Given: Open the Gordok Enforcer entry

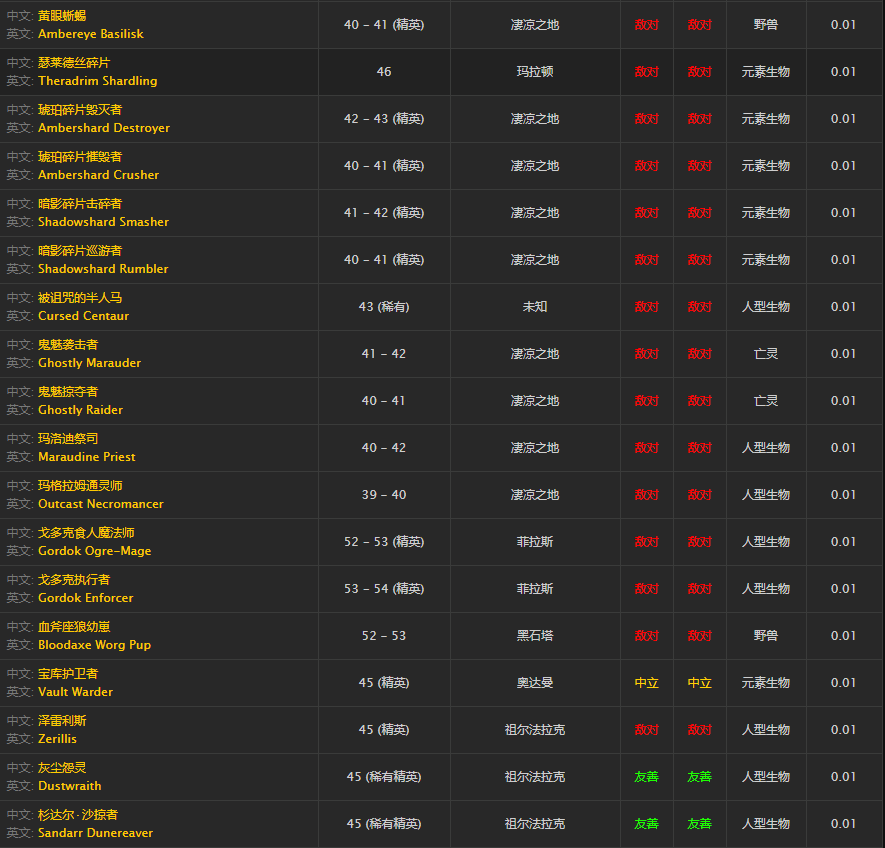Looking at the screenshot, I should (85, 598).
